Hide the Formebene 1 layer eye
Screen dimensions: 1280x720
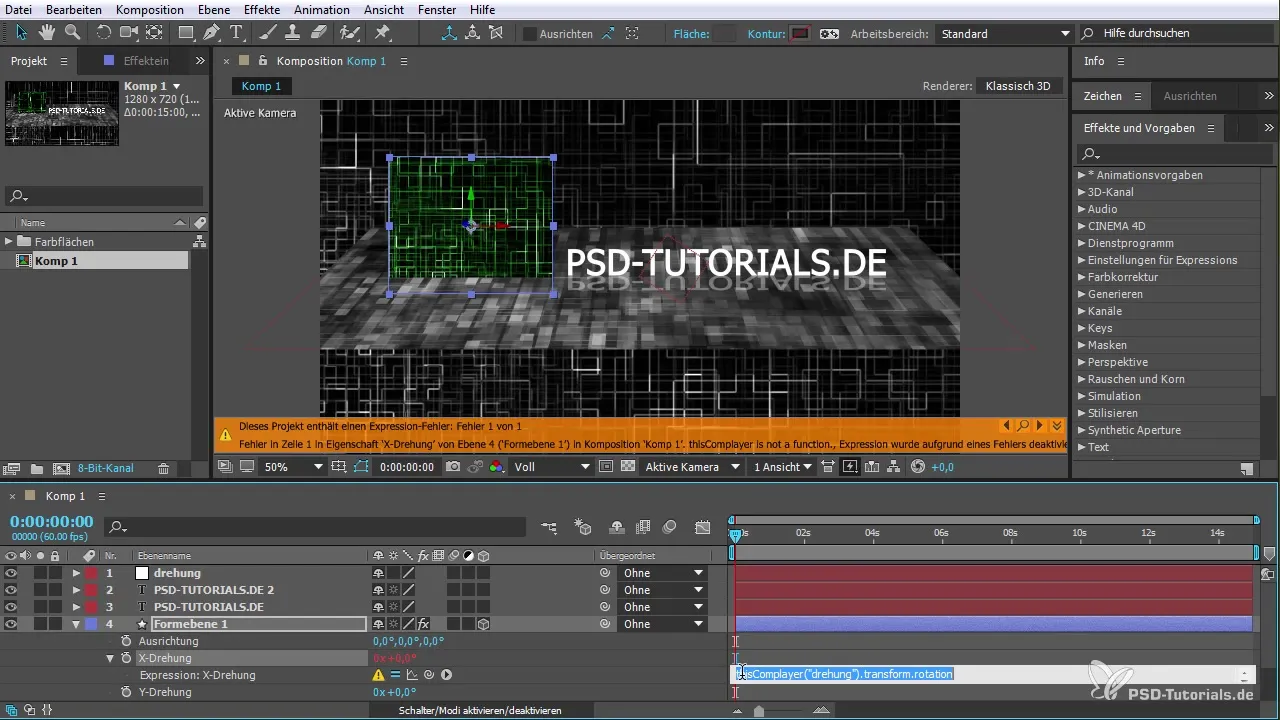coord(11,624)
